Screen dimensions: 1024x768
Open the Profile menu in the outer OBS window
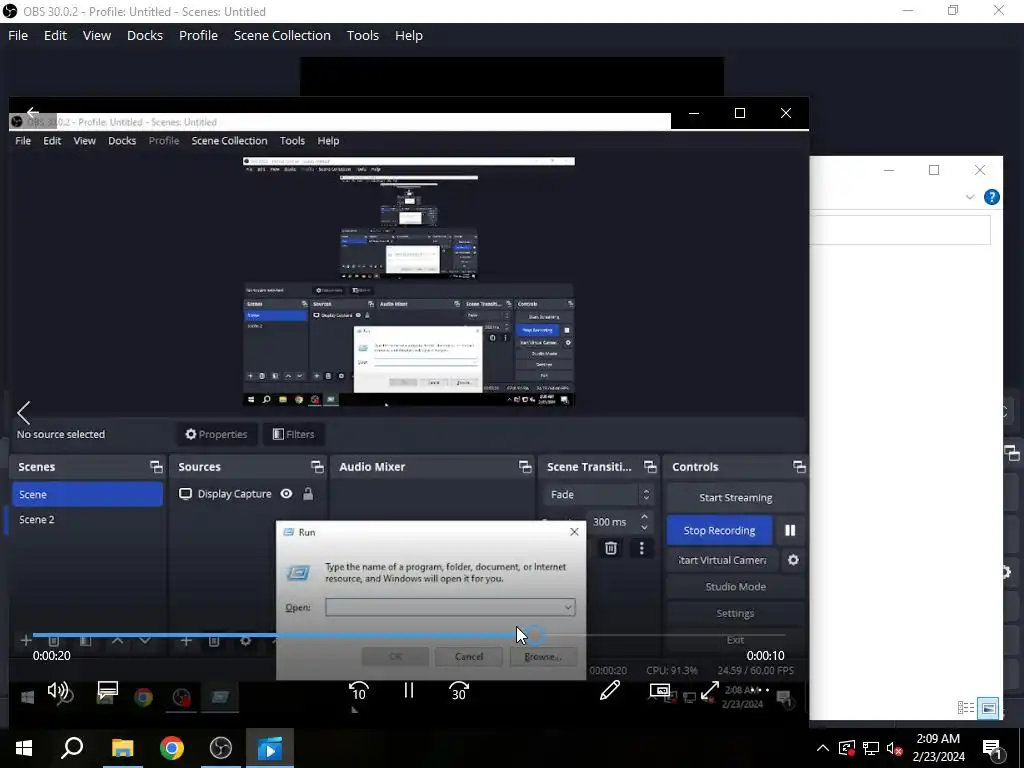click(199, 35)
